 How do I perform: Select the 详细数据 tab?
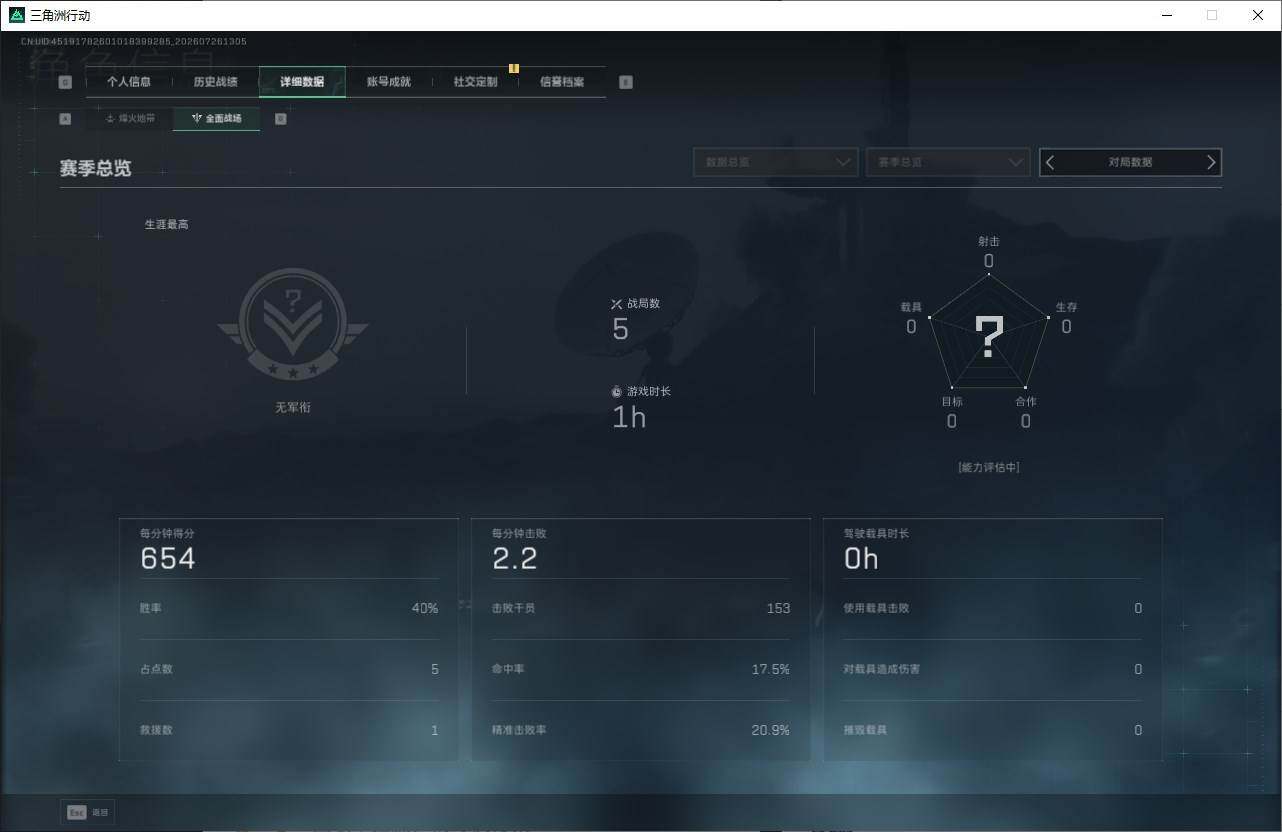[x=302, y=82]
